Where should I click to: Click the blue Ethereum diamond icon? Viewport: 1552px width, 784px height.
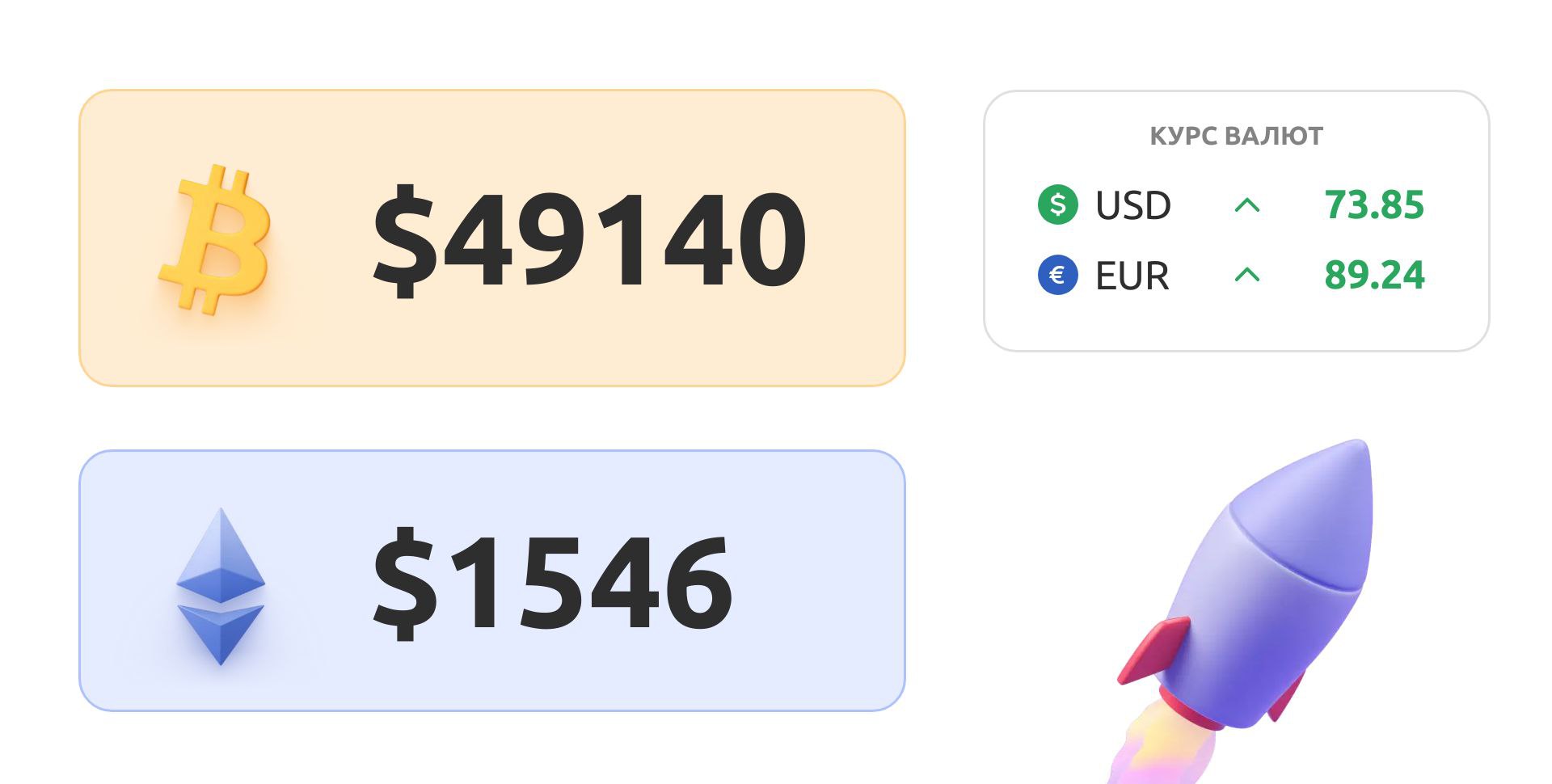(221, 586)
